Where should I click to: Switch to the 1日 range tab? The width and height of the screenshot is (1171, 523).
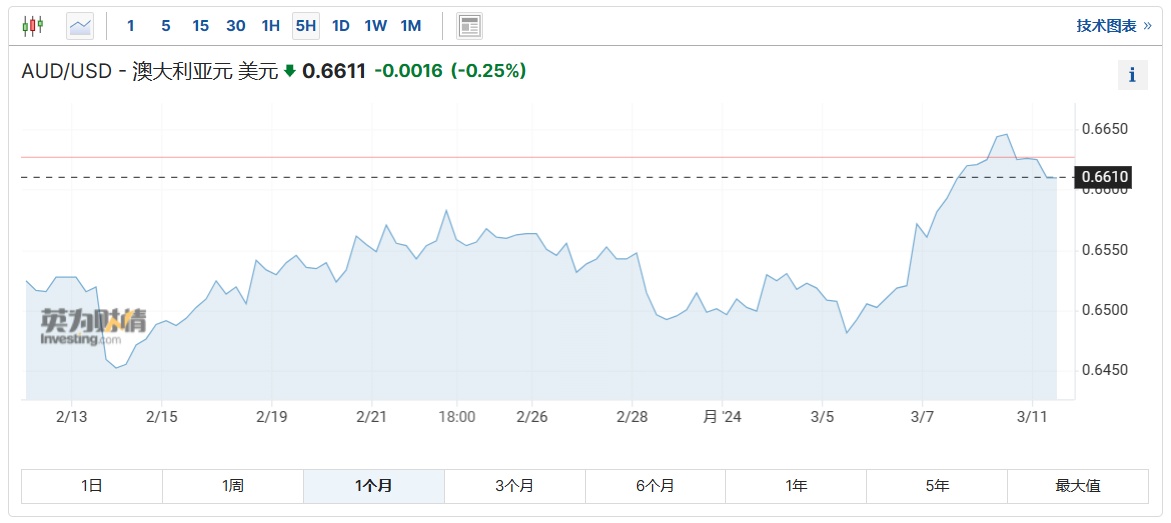(92, 486)
